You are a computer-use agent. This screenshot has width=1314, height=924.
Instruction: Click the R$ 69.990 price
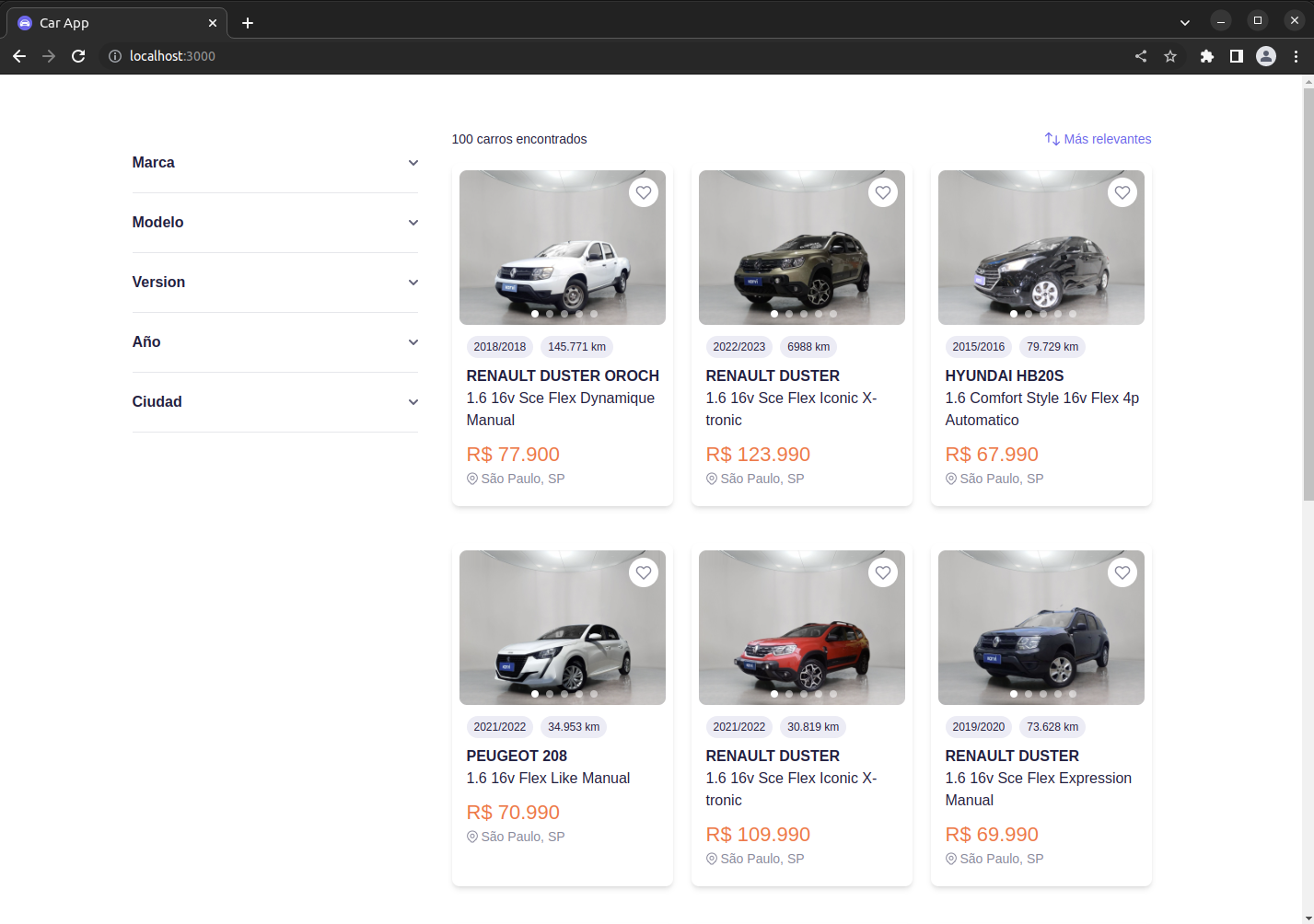coord(992,835)
